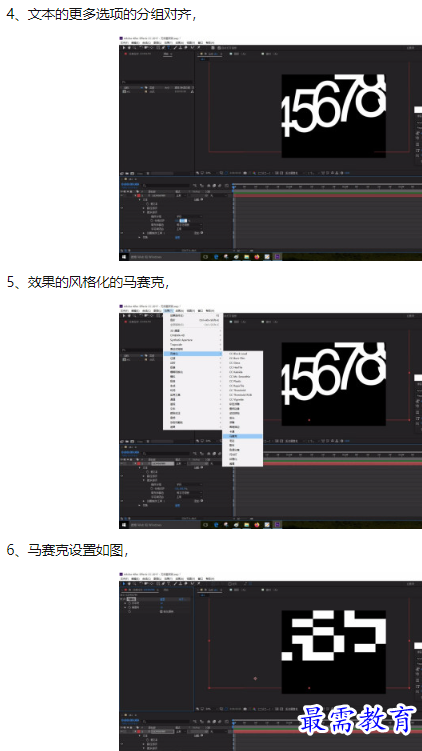This screenshot has width=422, height=751.
Task: Open the Edge taskbar icon in step 4 screenshot
Action: coord(216,257)
